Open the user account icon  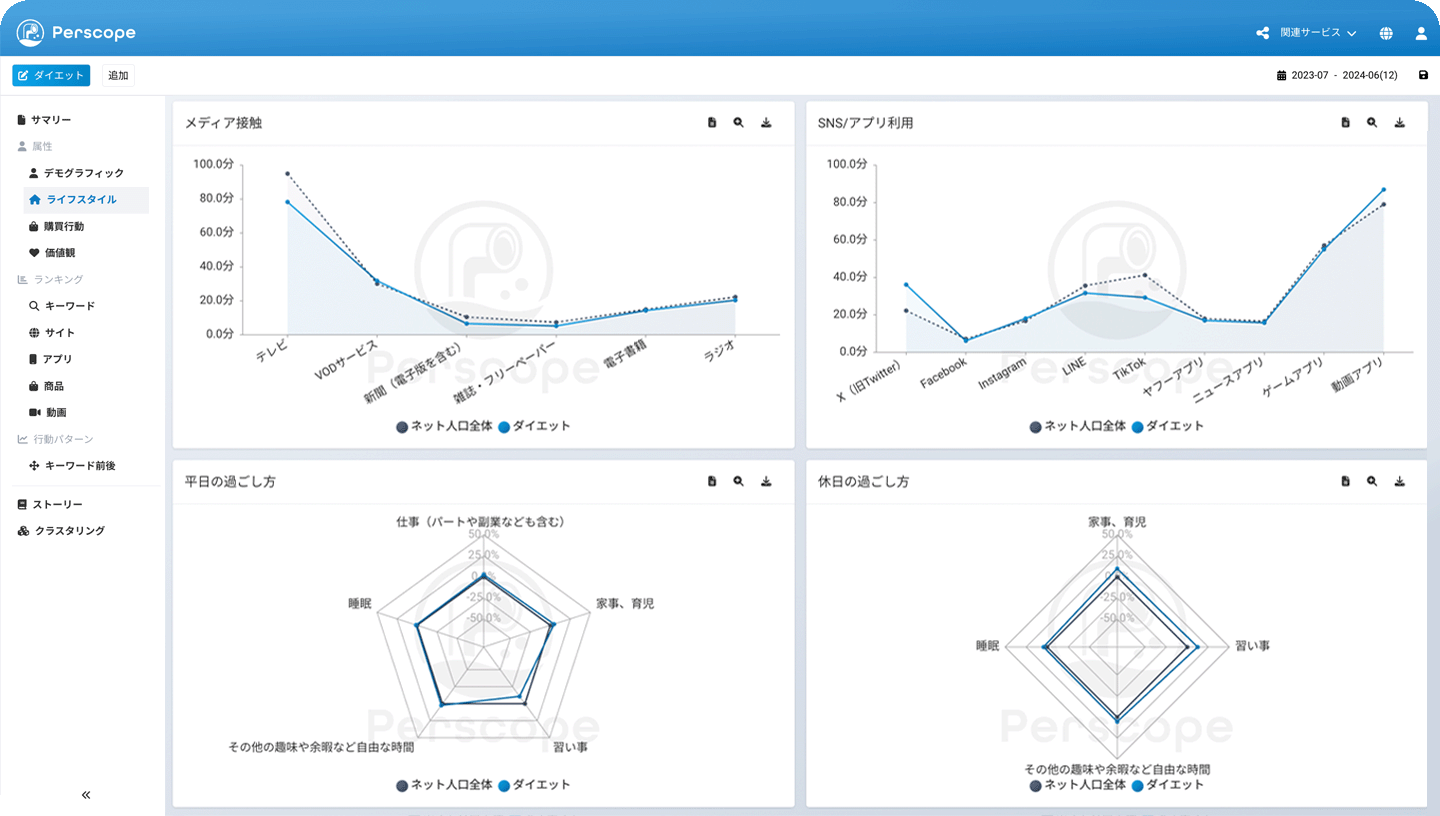[x=1421, y=33]
